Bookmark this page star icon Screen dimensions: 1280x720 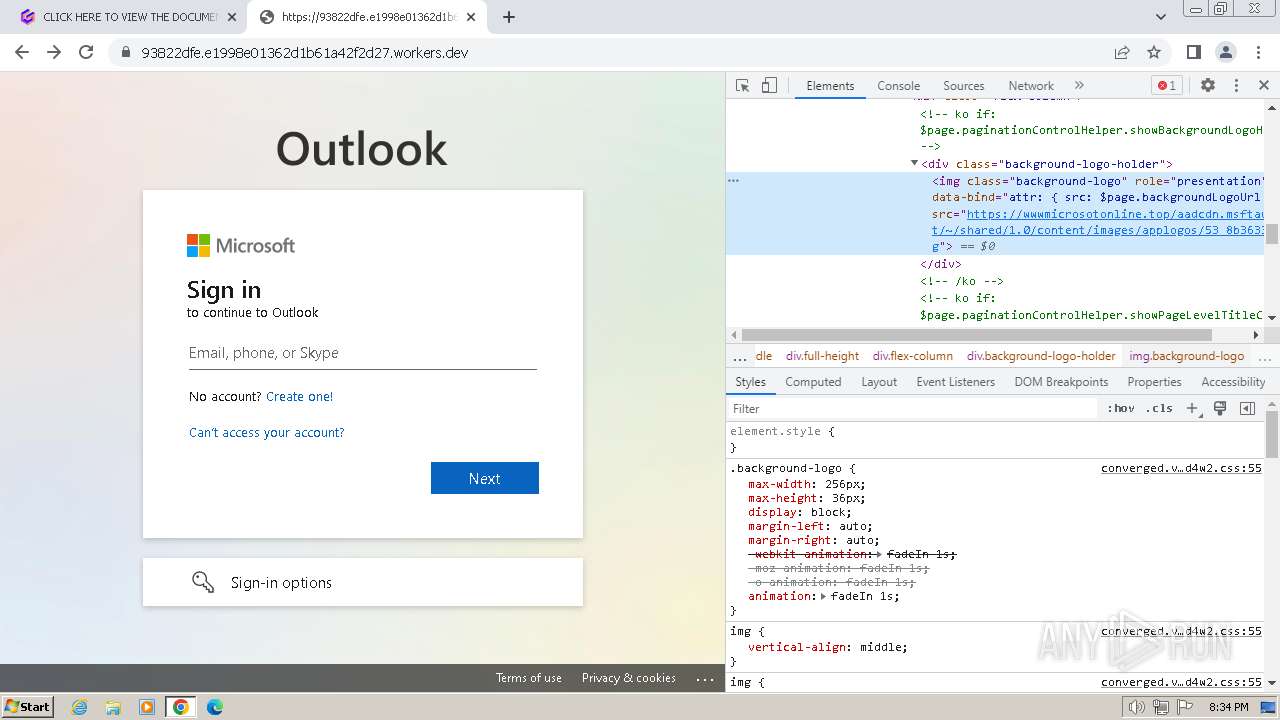click(1154, 52)
